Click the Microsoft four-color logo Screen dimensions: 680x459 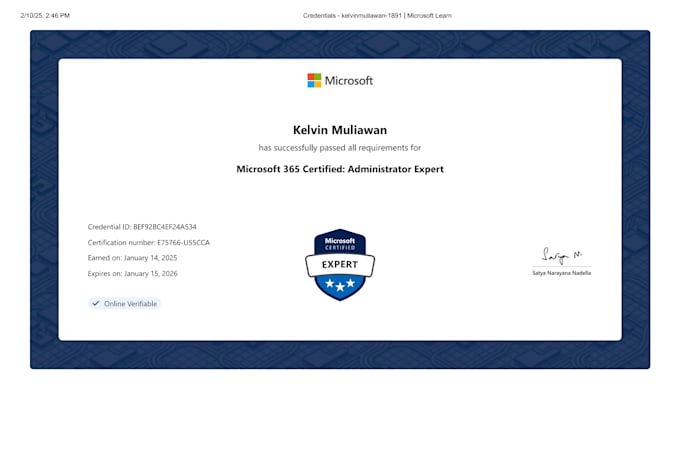tap(314, 80)
